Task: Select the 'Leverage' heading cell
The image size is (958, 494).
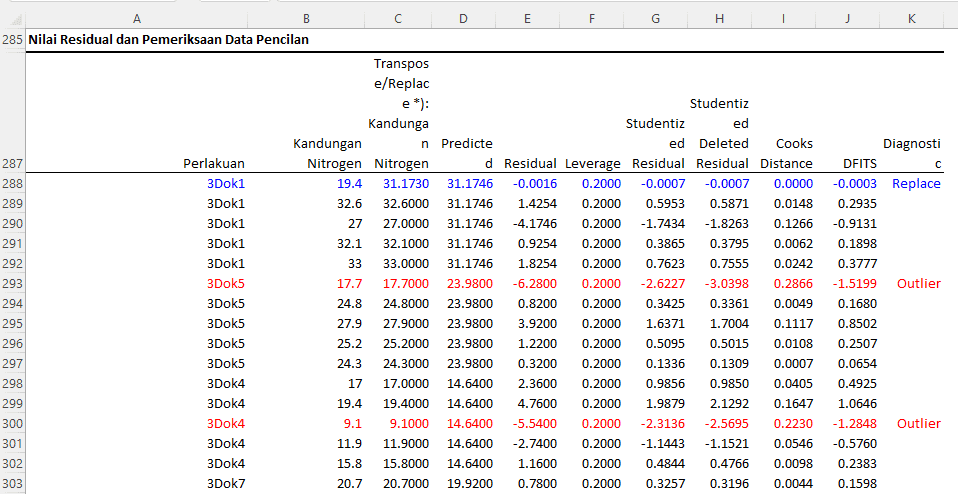Action: click(x=592, y=163)
